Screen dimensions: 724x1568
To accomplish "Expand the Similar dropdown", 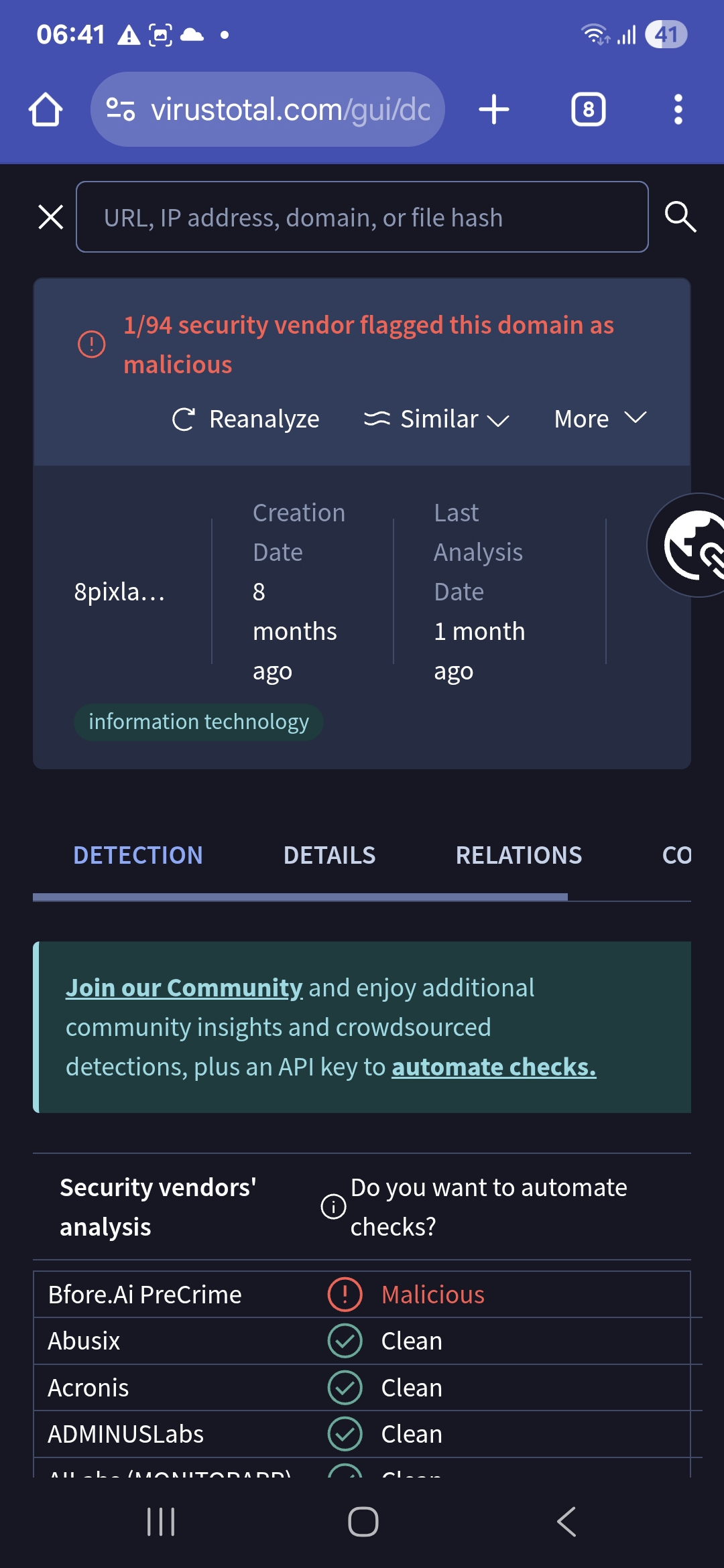I will 436,419.
